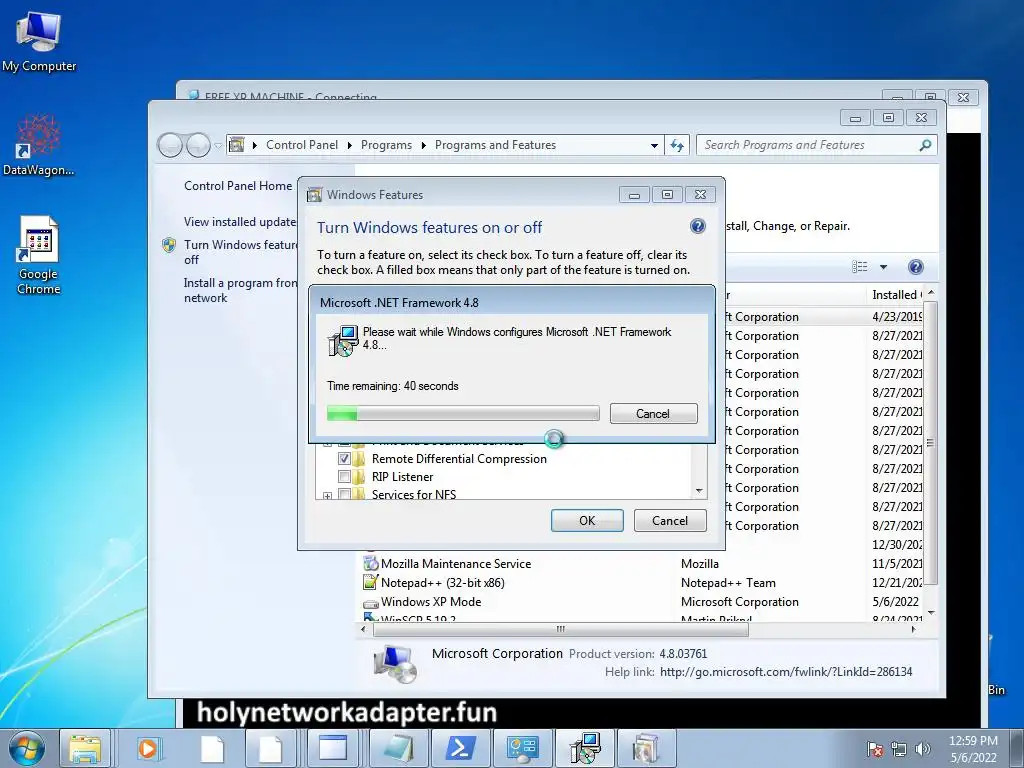This screenshot has width=1024, height=768.
Task: Click the Microsoft help link URL
Action: click(x=786, y=671)
